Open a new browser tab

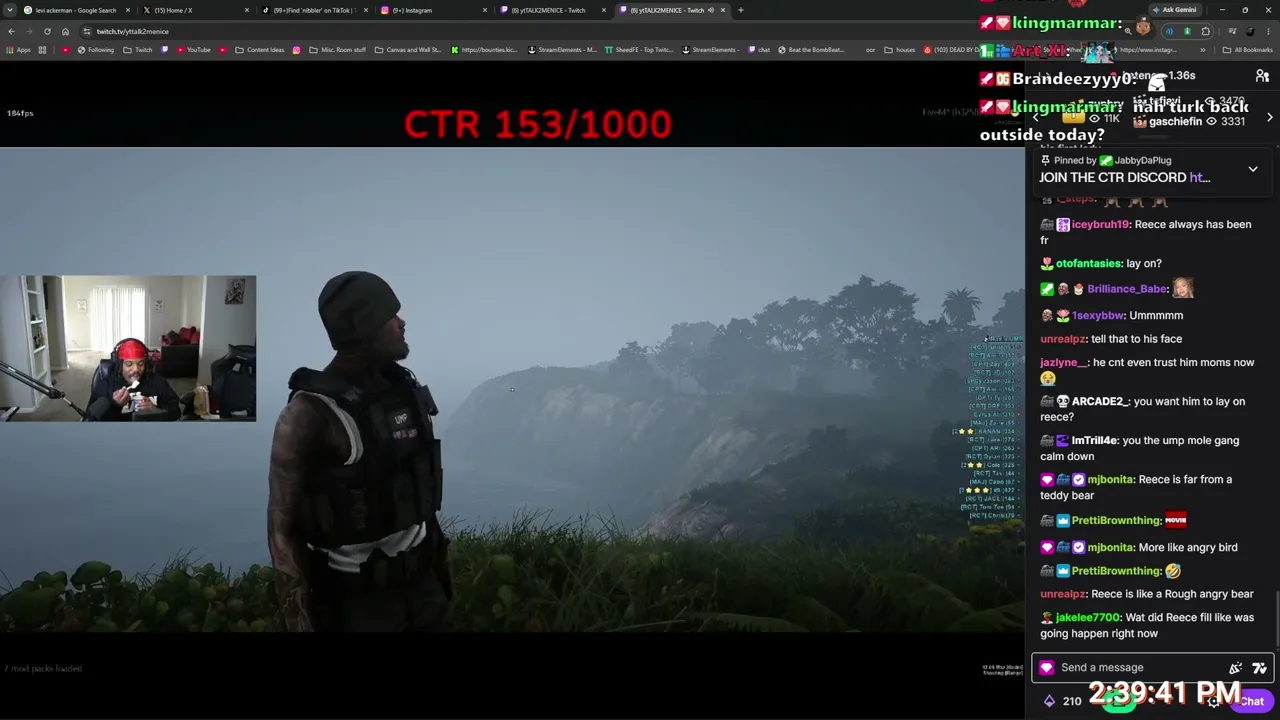pyautogui.click(x=740, y=10)
